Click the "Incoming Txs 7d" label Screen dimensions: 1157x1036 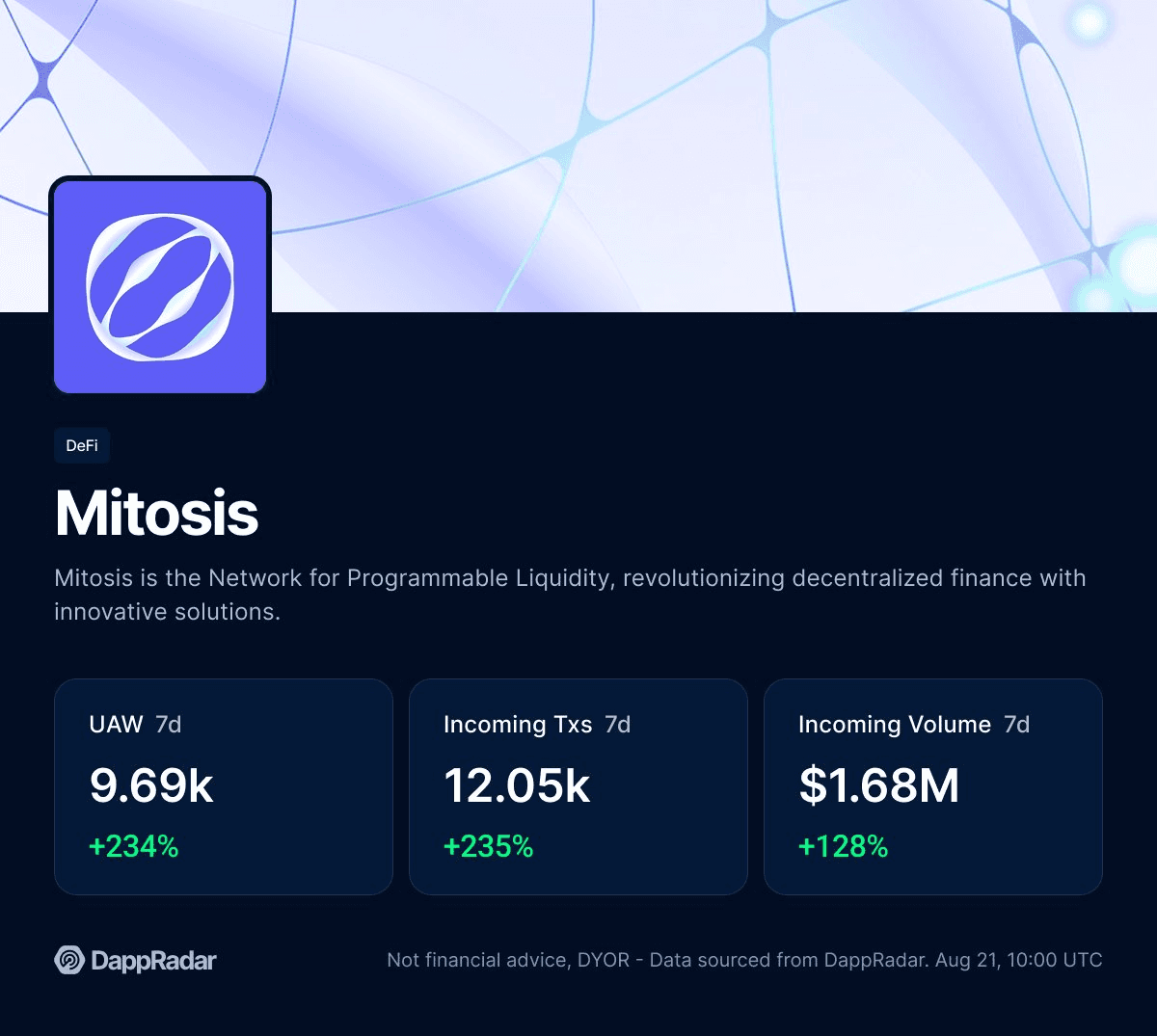click(537, 725)
